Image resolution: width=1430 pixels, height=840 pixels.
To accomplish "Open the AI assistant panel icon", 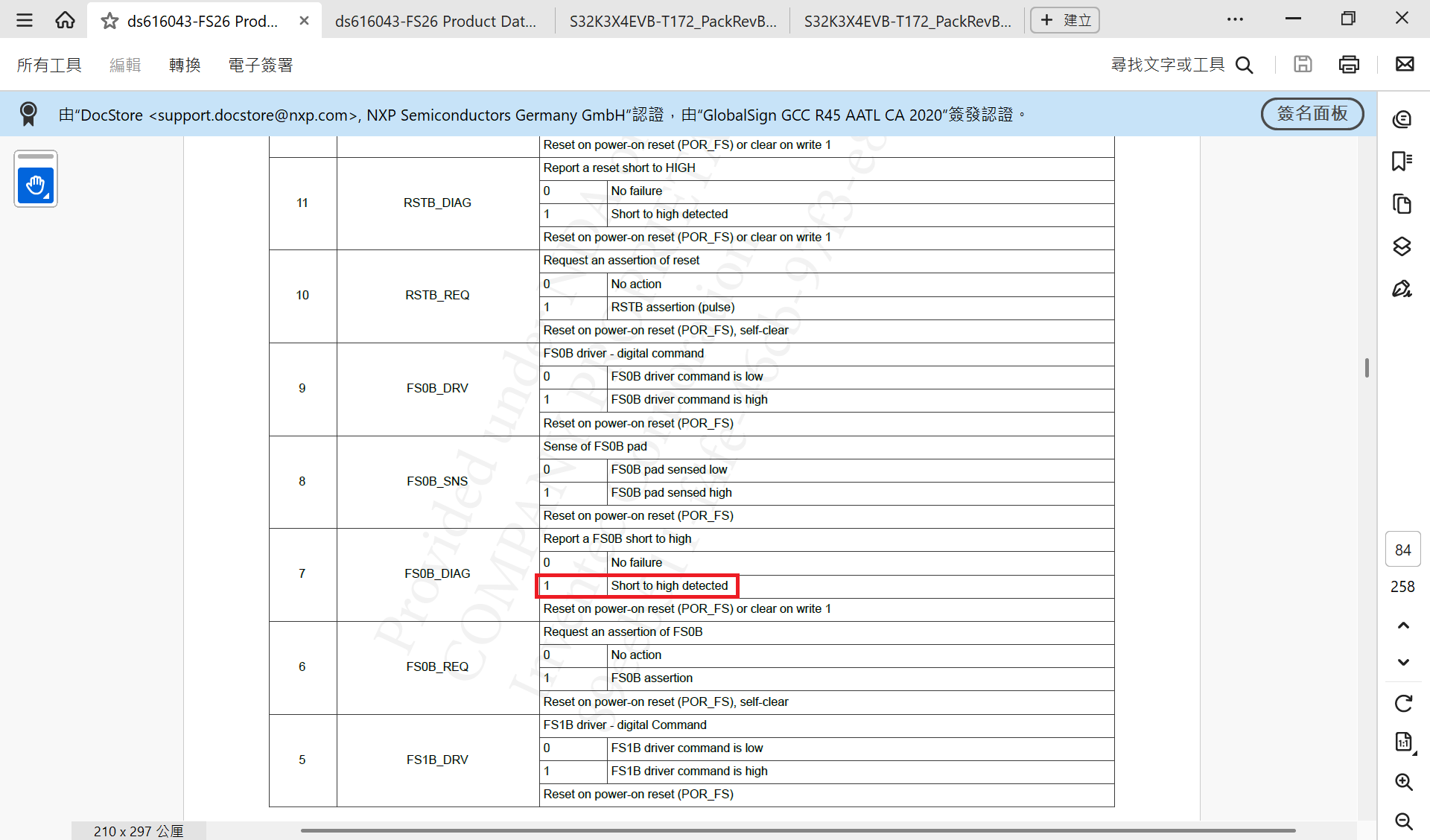I will click(1402, 119).
